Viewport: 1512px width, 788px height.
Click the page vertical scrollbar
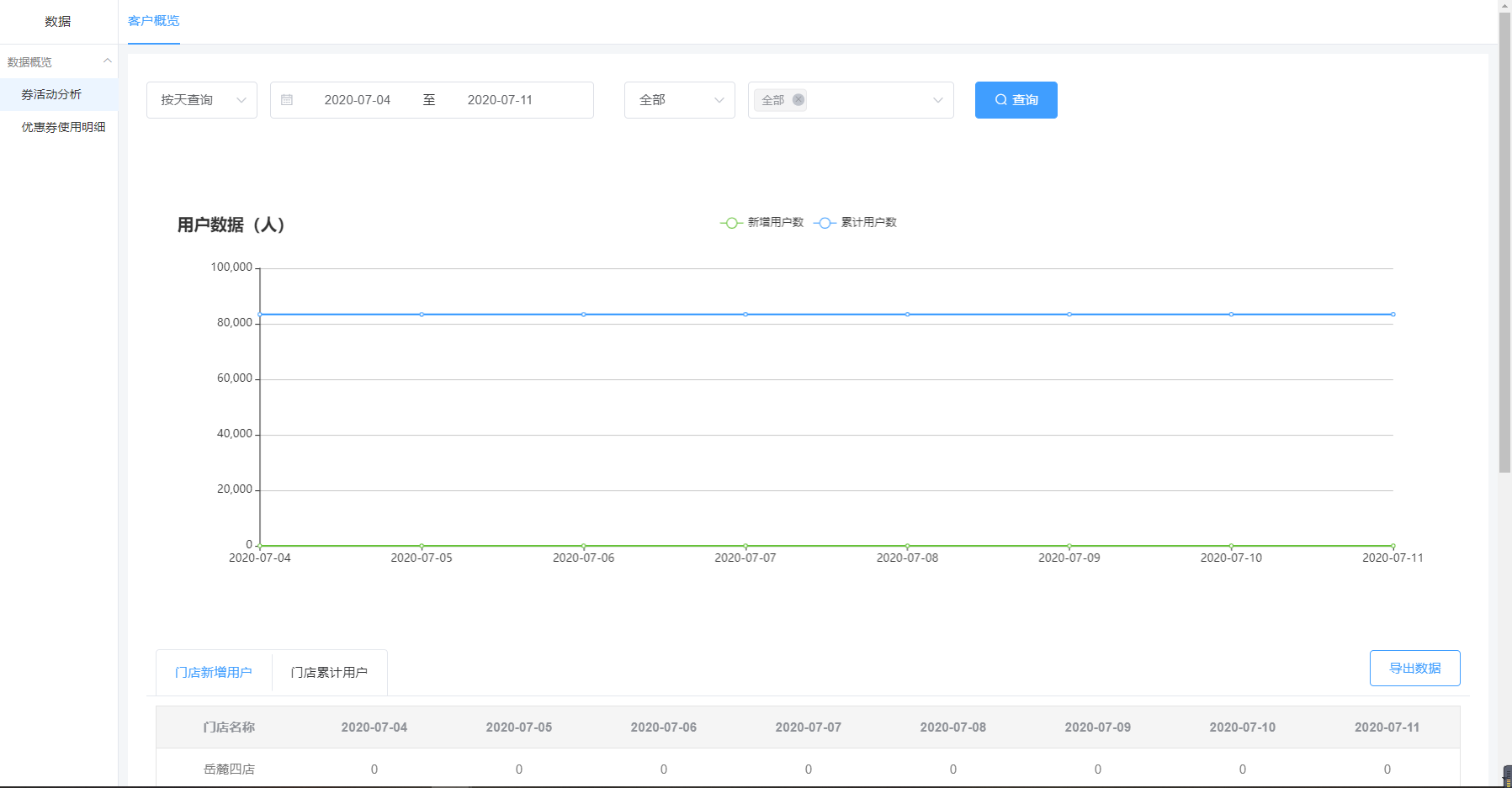(x=1504, y=252)
